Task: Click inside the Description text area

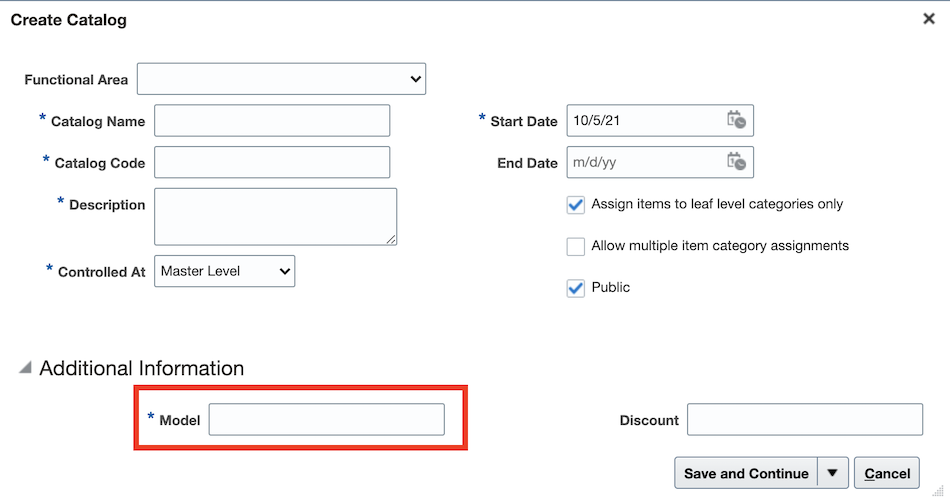Action: click(x=276, y=217)
